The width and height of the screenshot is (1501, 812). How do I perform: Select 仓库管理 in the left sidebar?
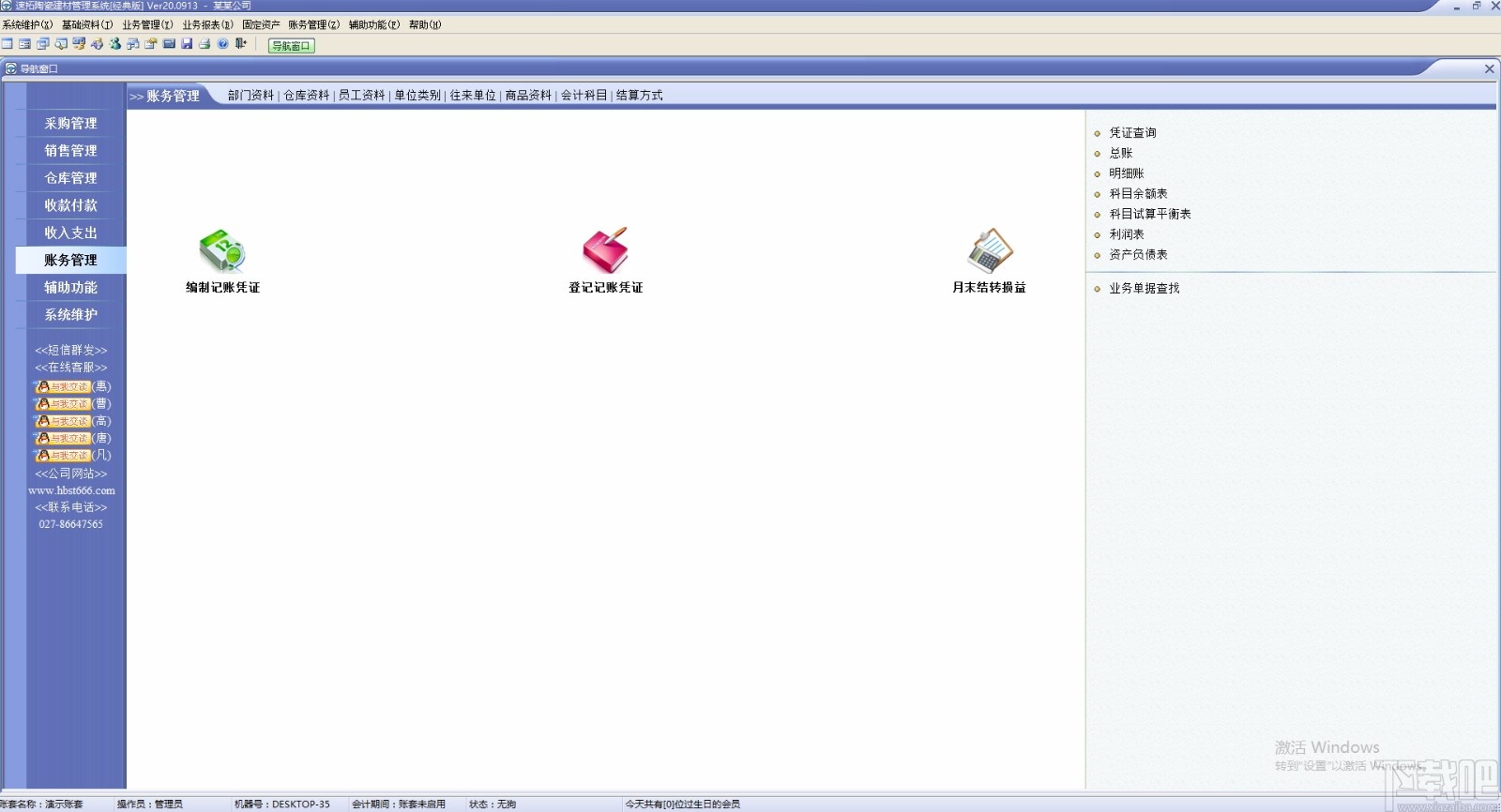coord(71,177)
